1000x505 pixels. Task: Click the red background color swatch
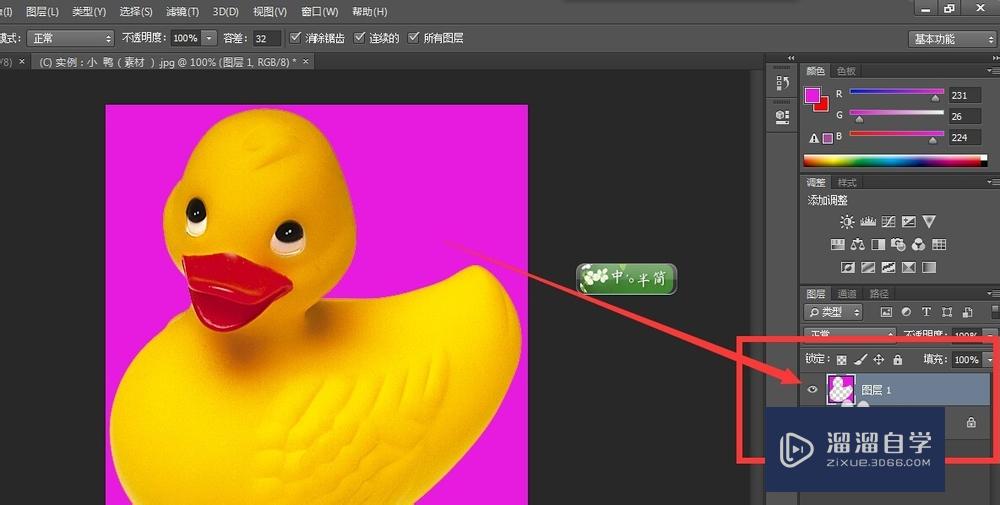(823, 105)
